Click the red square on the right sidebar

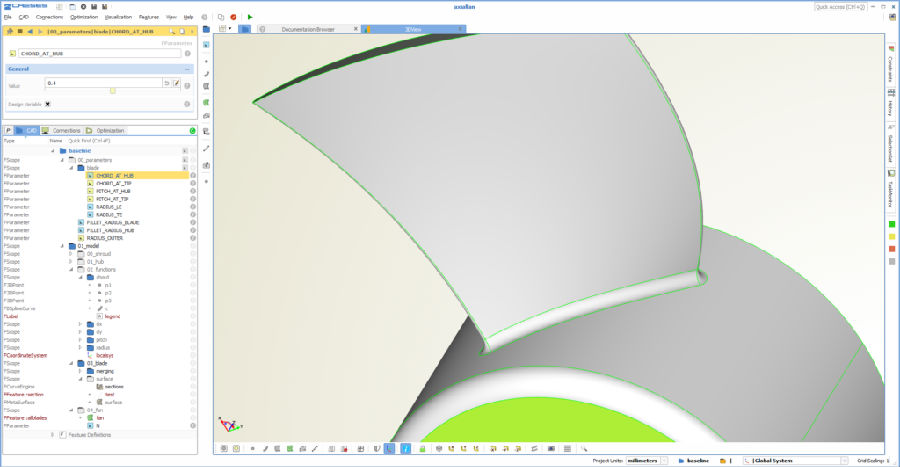click(x=891, y=249)
